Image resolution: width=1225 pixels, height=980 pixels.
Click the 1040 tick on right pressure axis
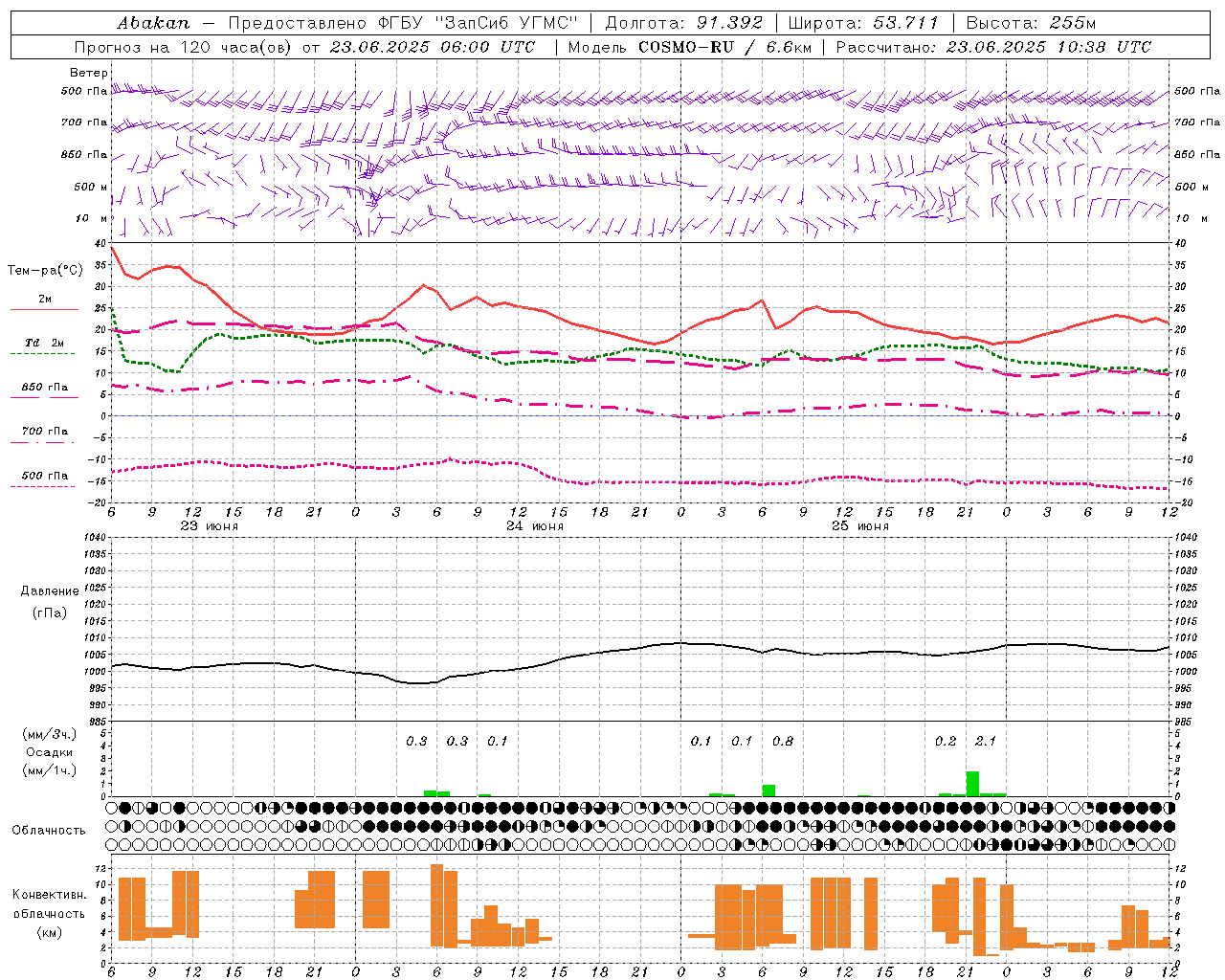click(x=1185, y=538)
